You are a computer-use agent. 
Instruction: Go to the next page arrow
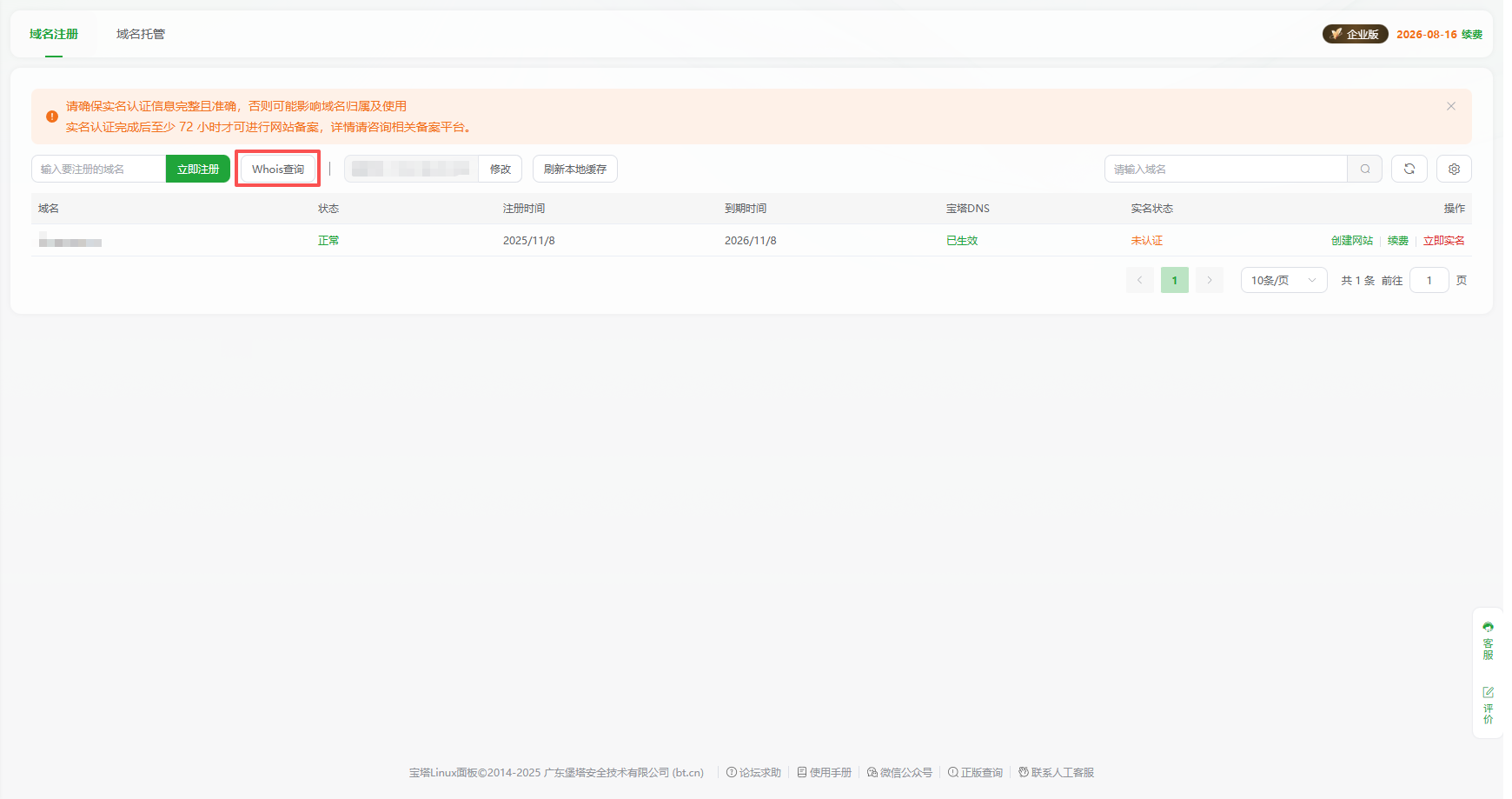pos(1209,280)
